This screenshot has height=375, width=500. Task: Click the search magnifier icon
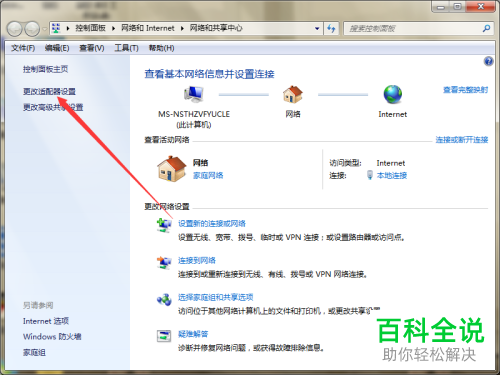[x=486, y=29]
